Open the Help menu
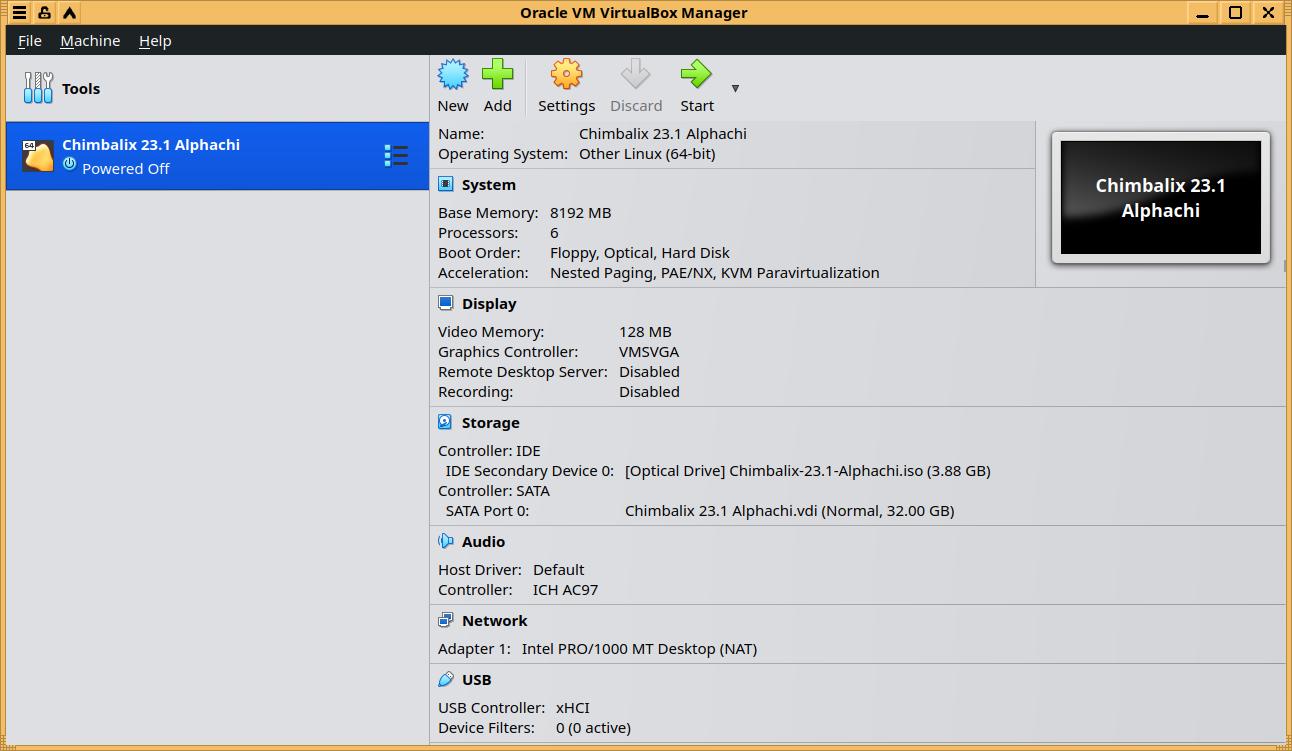1292x751 pixels. click(155, 41)
